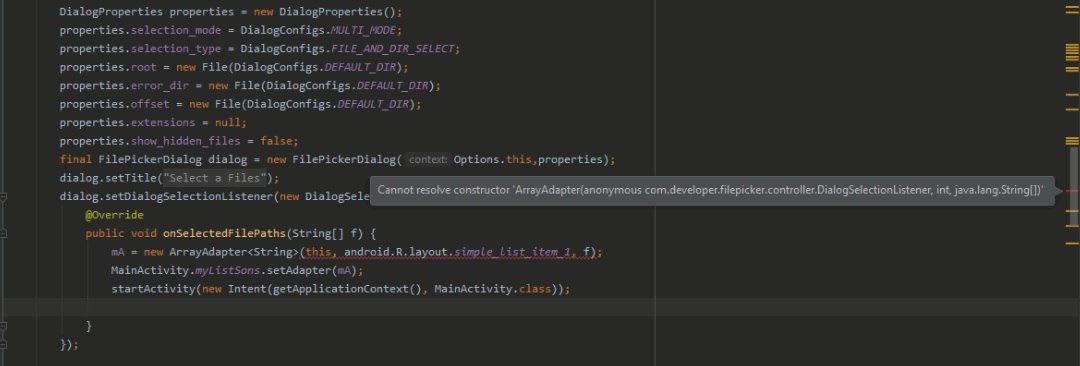
Task: Click 'MainActivity.class' argument
Action: pyautogui.click(x=492, y=289)
